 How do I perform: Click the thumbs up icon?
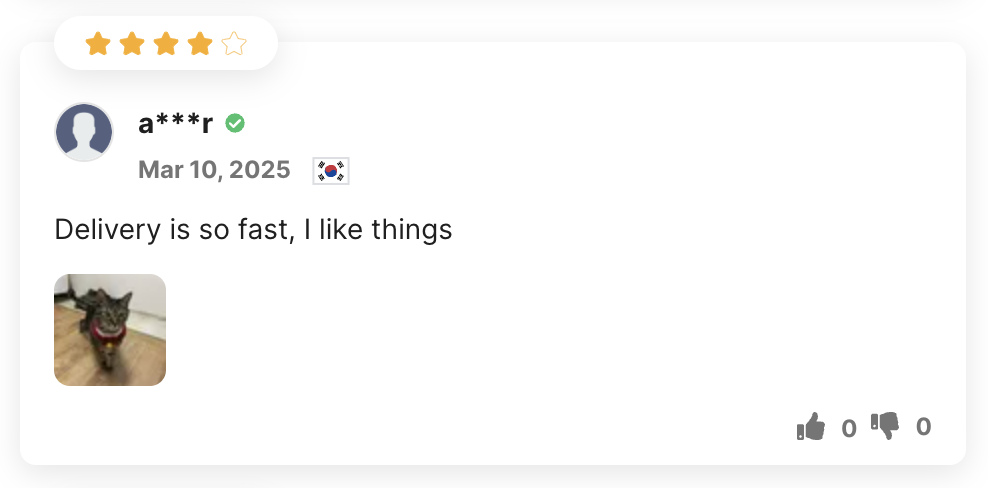pyautogui.click(x=811, y=427)
